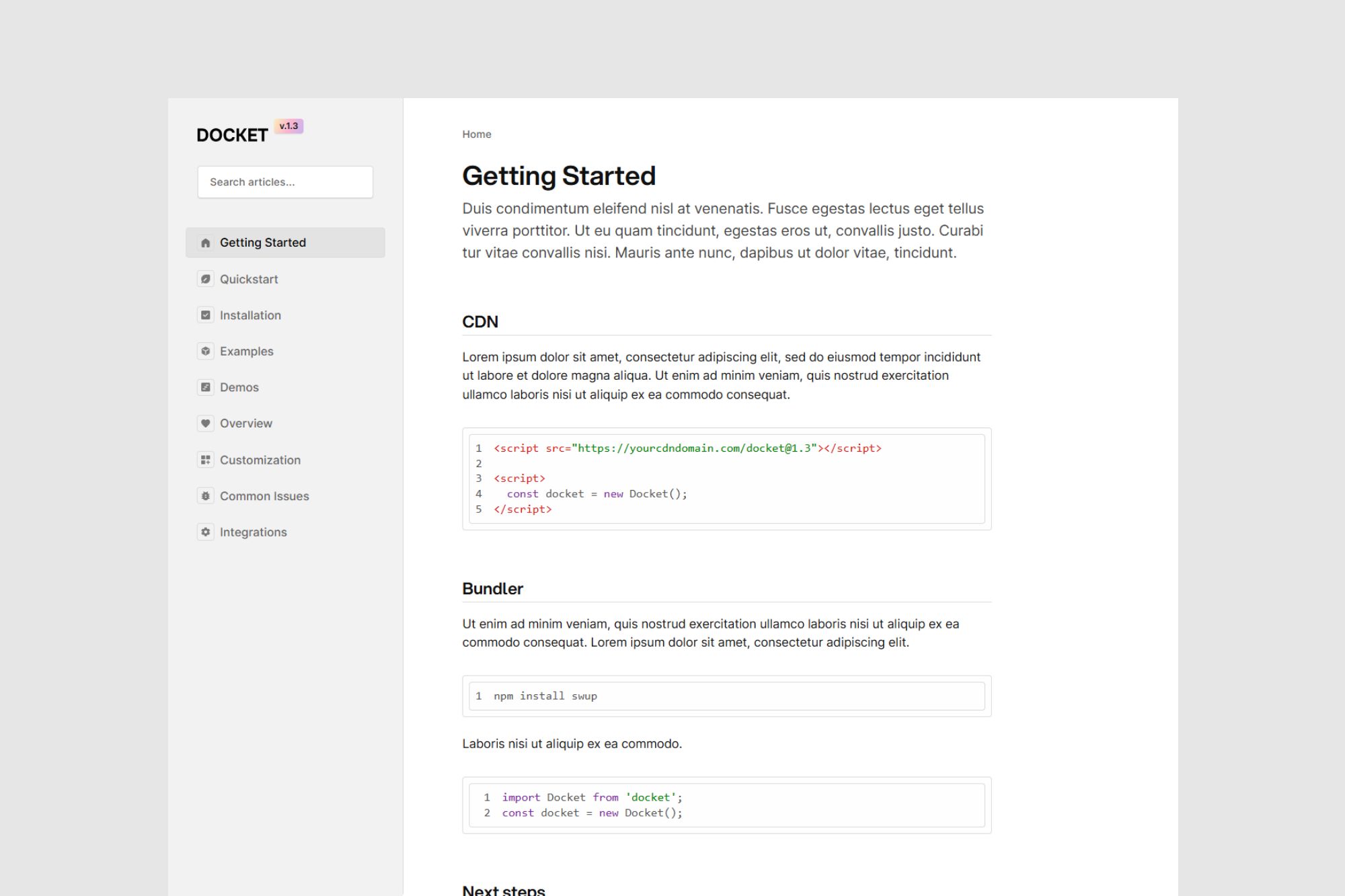
Task: Click the gear icon beside Integrations
Action: click(x=206, y=532)
